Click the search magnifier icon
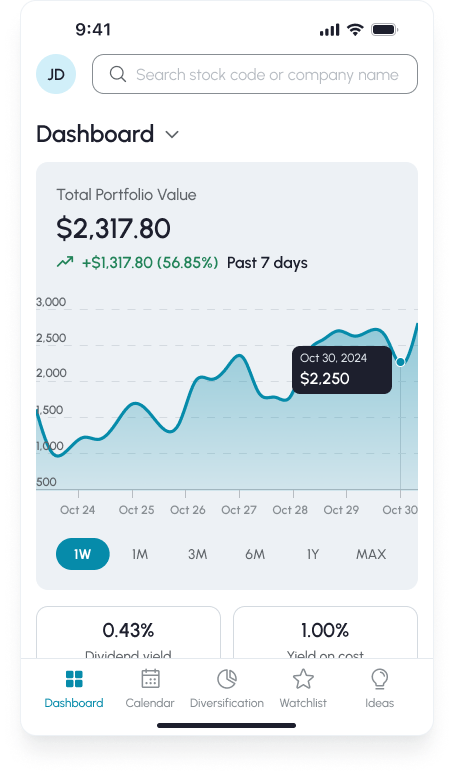 [x=118, y=74]
